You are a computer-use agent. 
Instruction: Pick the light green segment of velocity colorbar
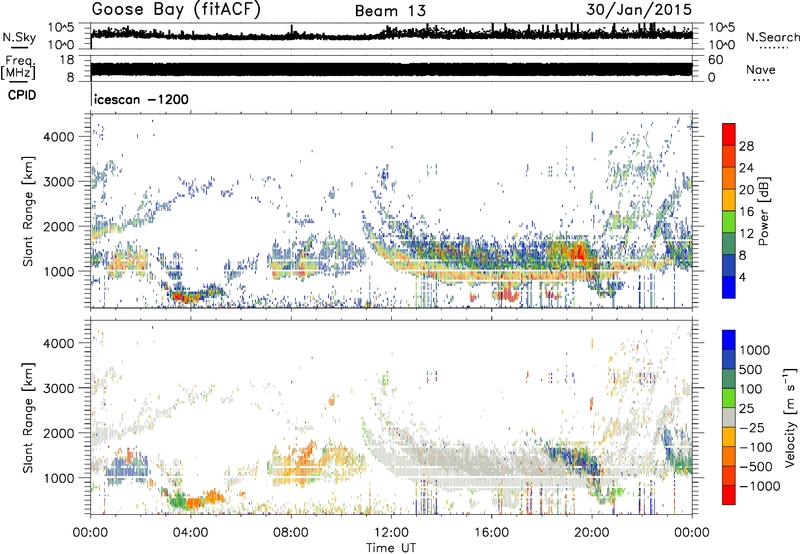(729, 398)
